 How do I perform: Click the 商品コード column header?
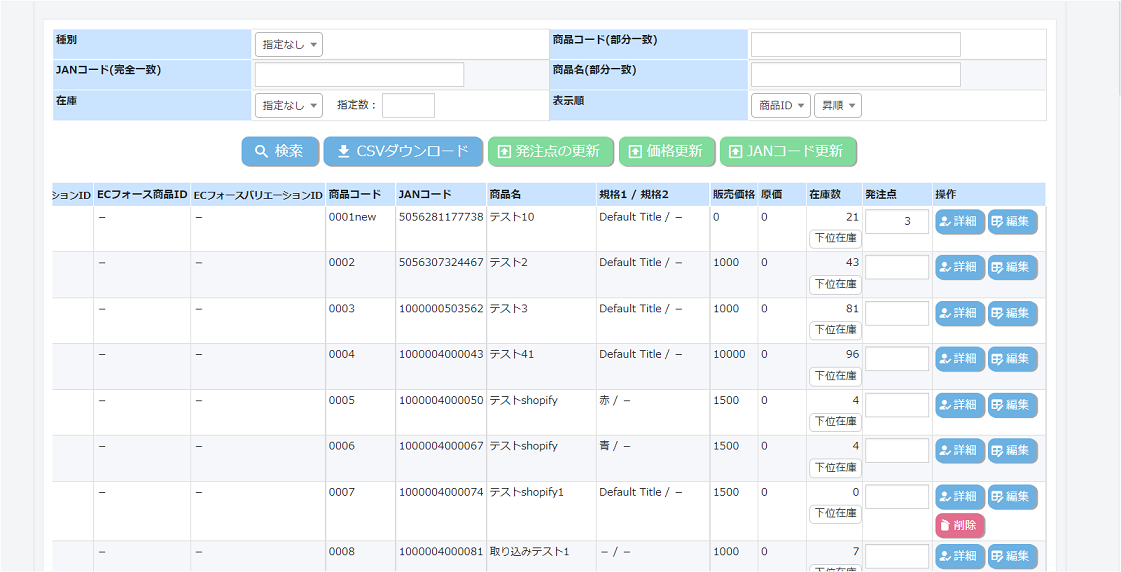[355, 194]
